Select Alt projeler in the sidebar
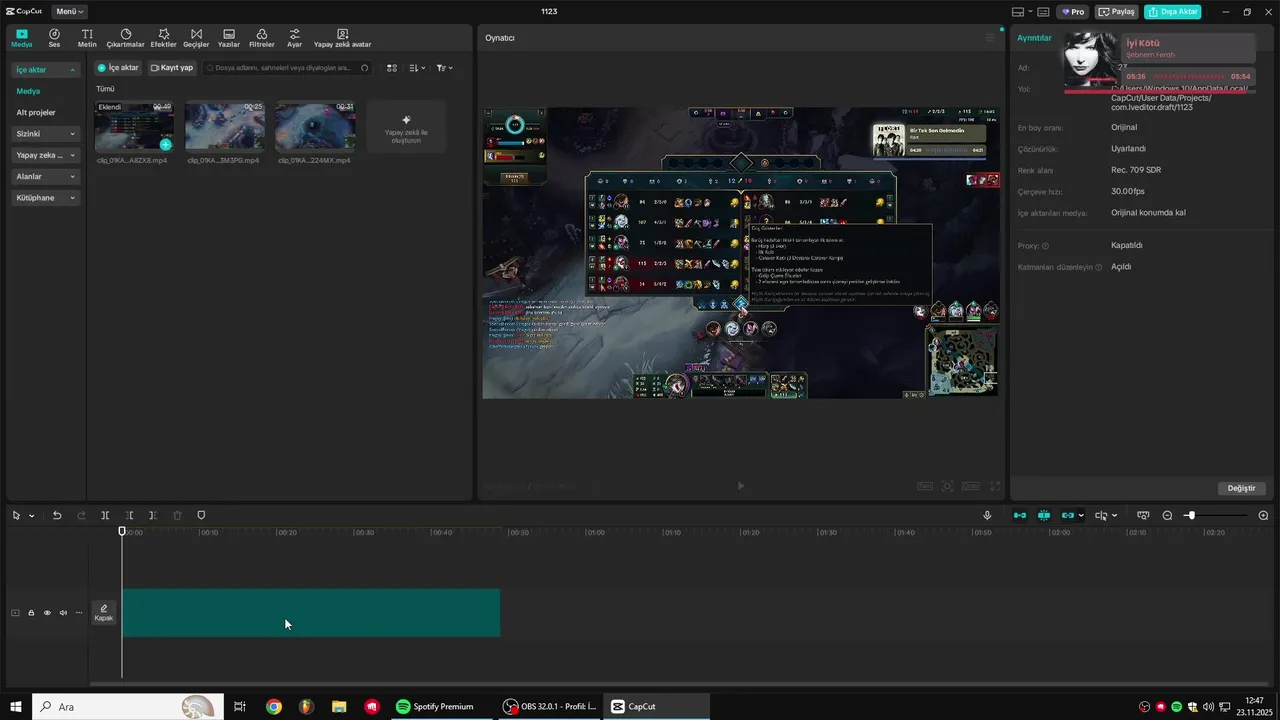This screenshot has width=1280, height=720. pyautogui.click(x=36, y=113)
